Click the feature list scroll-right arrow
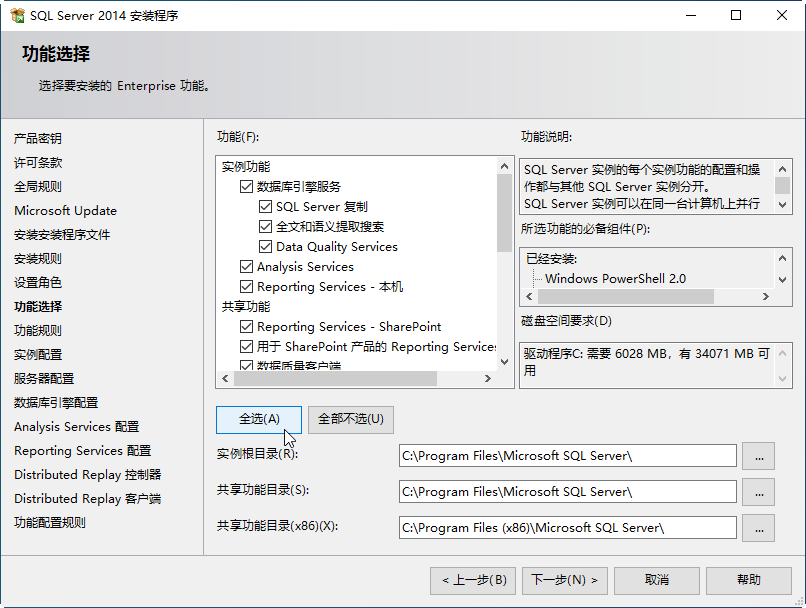Image resolution: width=806 pixels, height=608 pixels. 488,379
